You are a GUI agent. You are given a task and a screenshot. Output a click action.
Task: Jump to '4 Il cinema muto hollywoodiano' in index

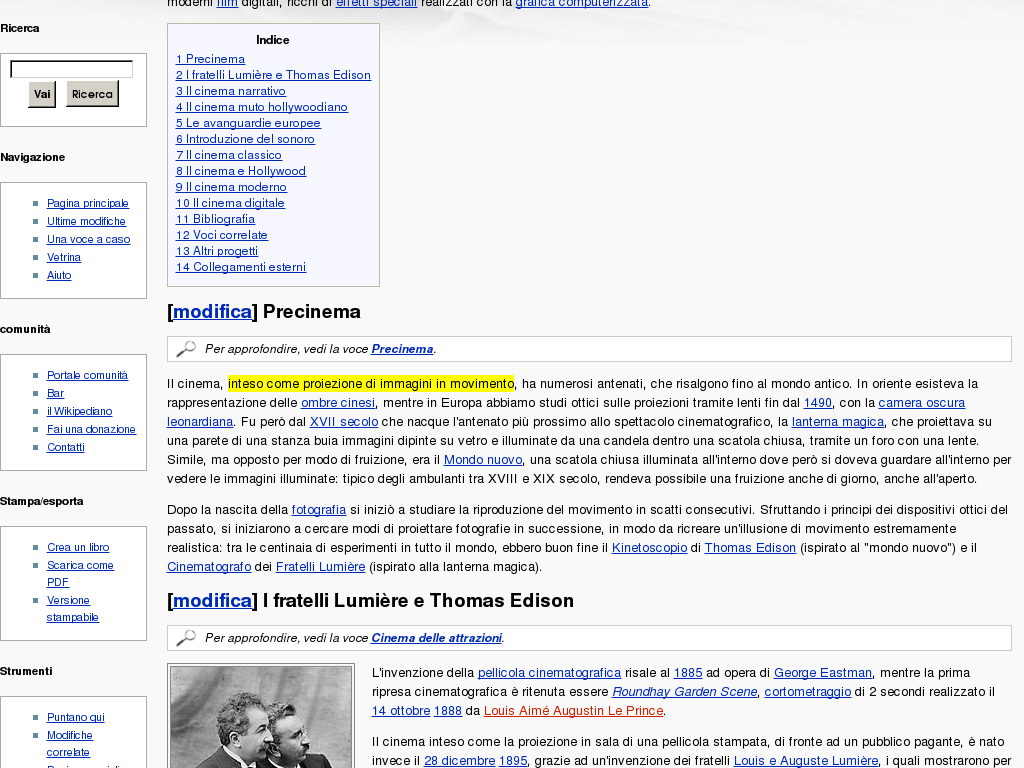pyautogui.click(x=262, y=107)
